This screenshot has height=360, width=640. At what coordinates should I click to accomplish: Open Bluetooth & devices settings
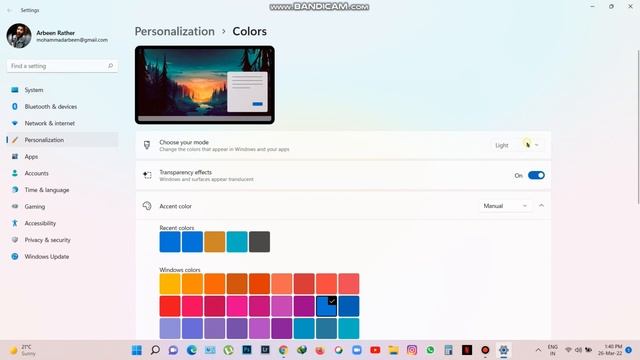(x=62, y=107)
